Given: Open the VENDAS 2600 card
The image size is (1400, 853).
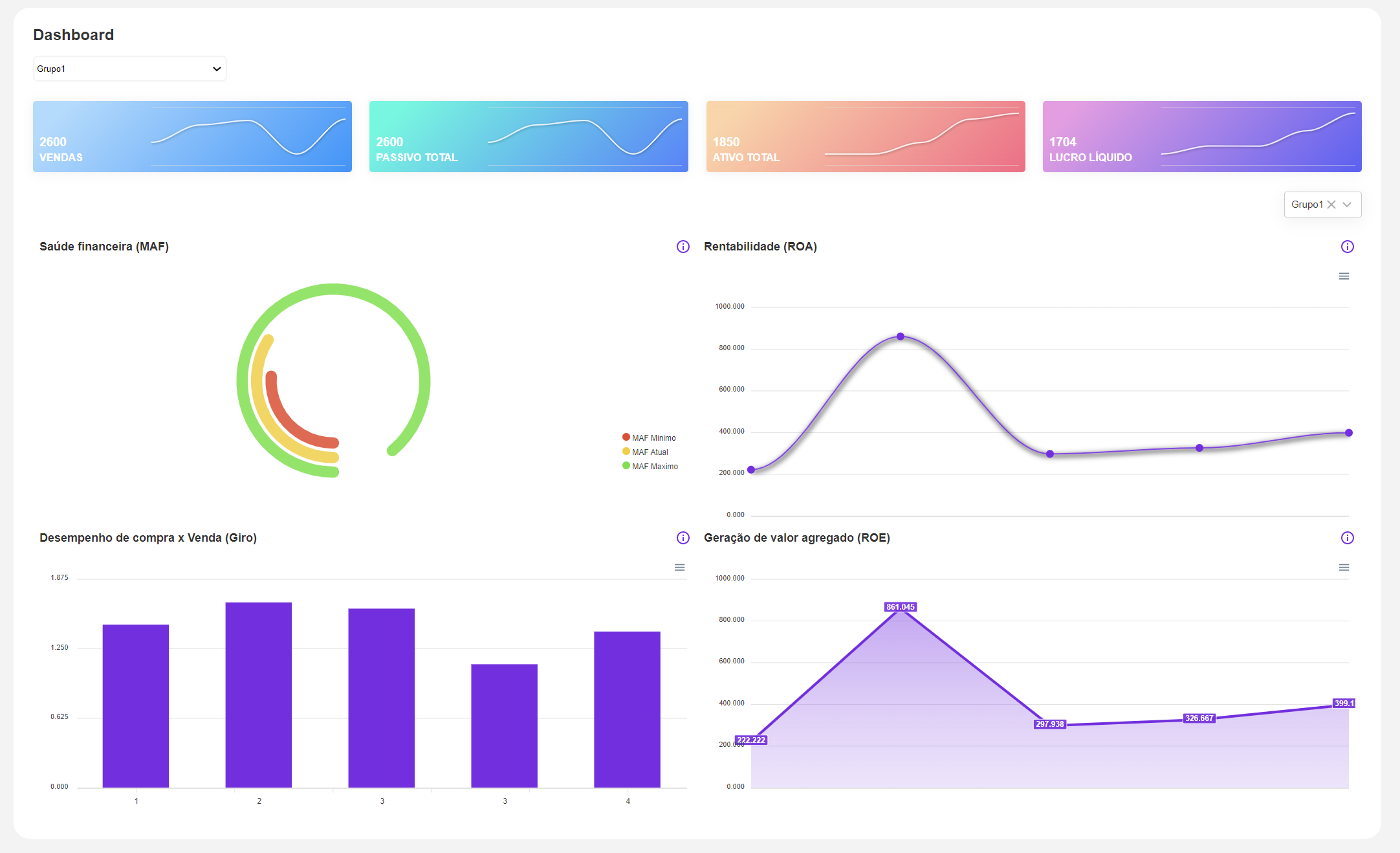Looking at the screenshot, I should pos(192,137).
